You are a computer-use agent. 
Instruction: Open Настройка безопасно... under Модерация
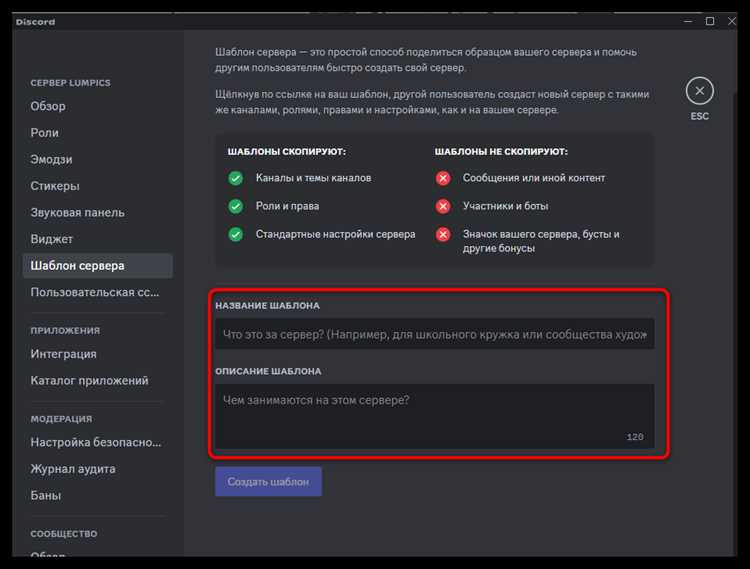[96, 442]
